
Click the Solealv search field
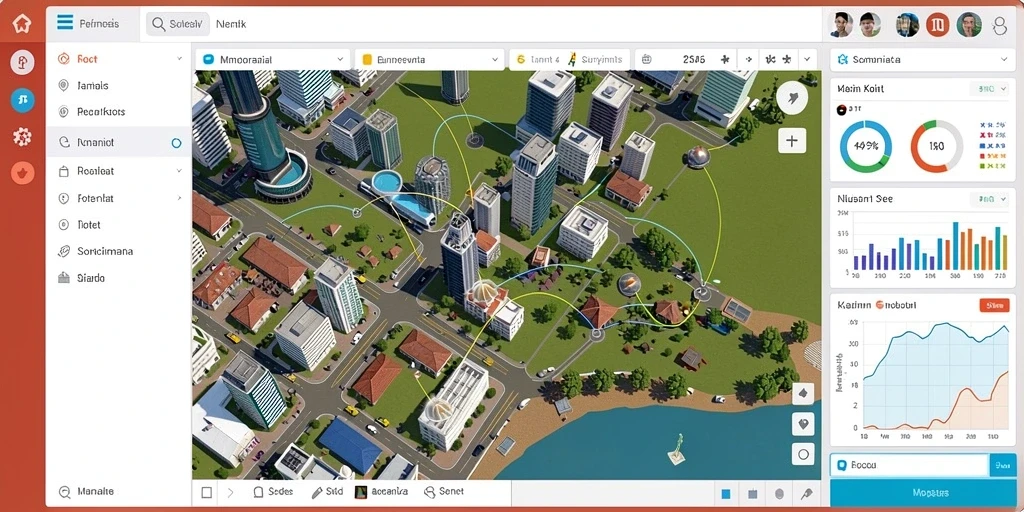[178, 24]
